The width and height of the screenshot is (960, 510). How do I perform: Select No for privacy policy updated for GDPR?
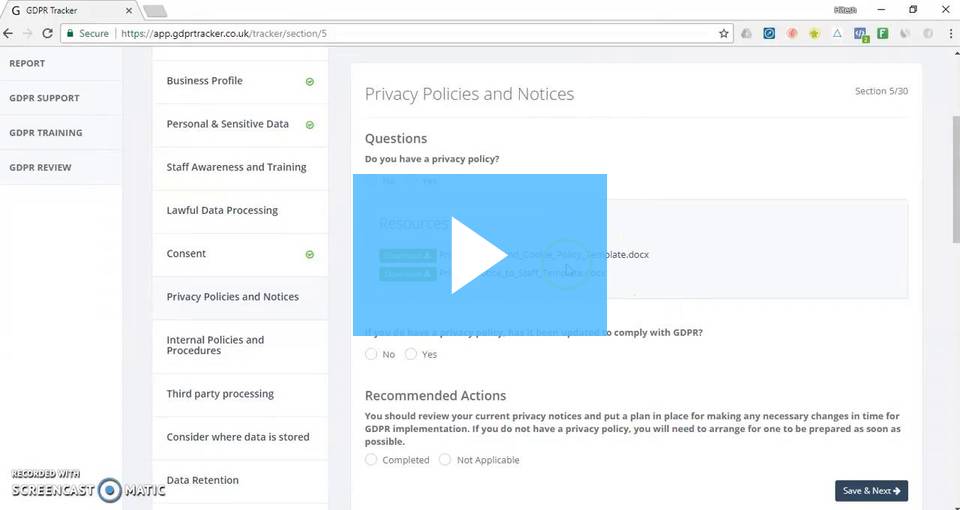tap(372, 354)
